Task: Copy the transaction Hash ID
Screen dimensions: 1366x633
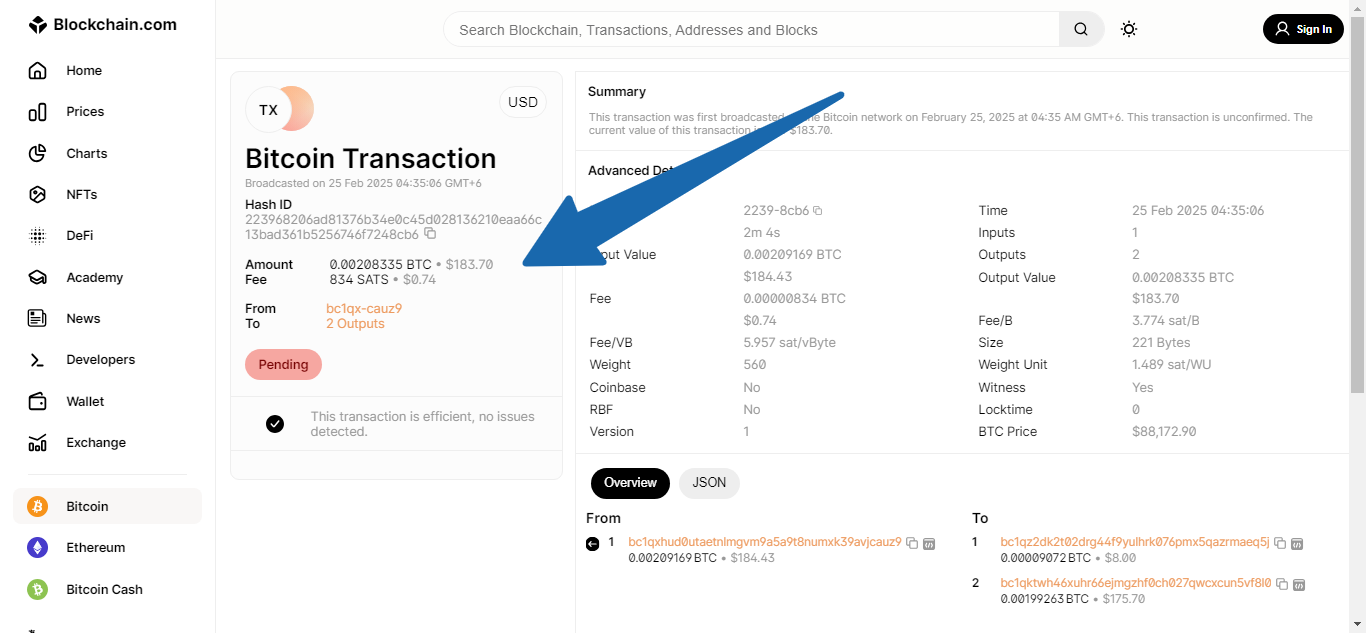Action: point(430,233)
